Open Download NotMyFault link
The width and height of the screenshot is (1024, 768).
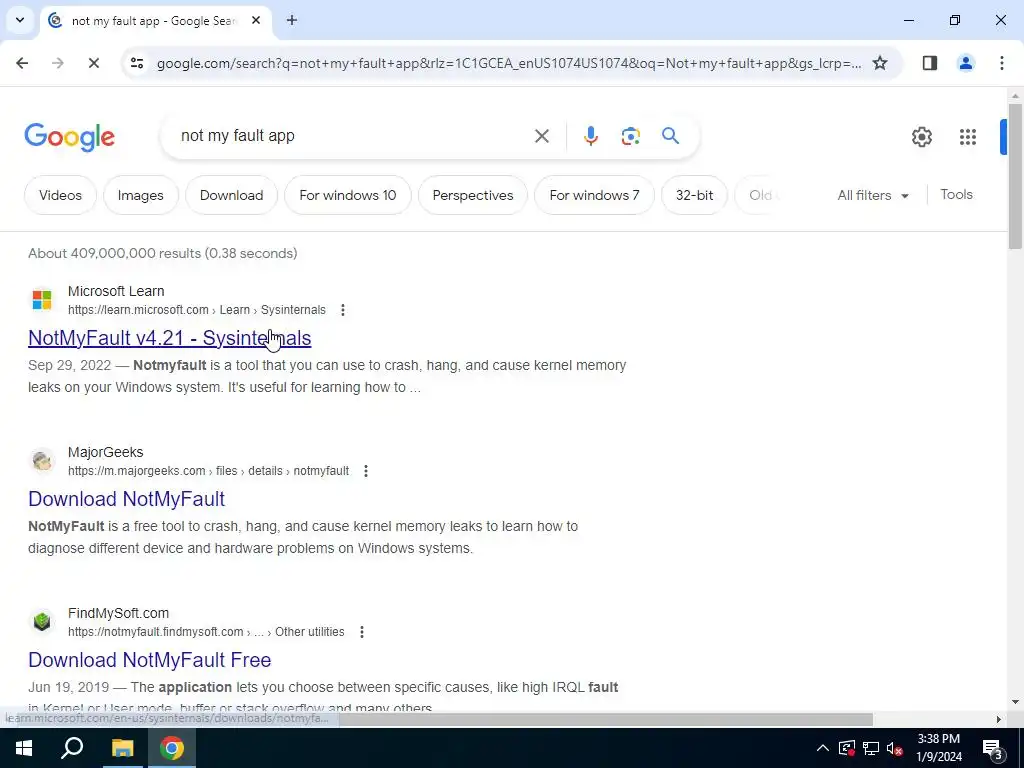click(x=127, y=499)
